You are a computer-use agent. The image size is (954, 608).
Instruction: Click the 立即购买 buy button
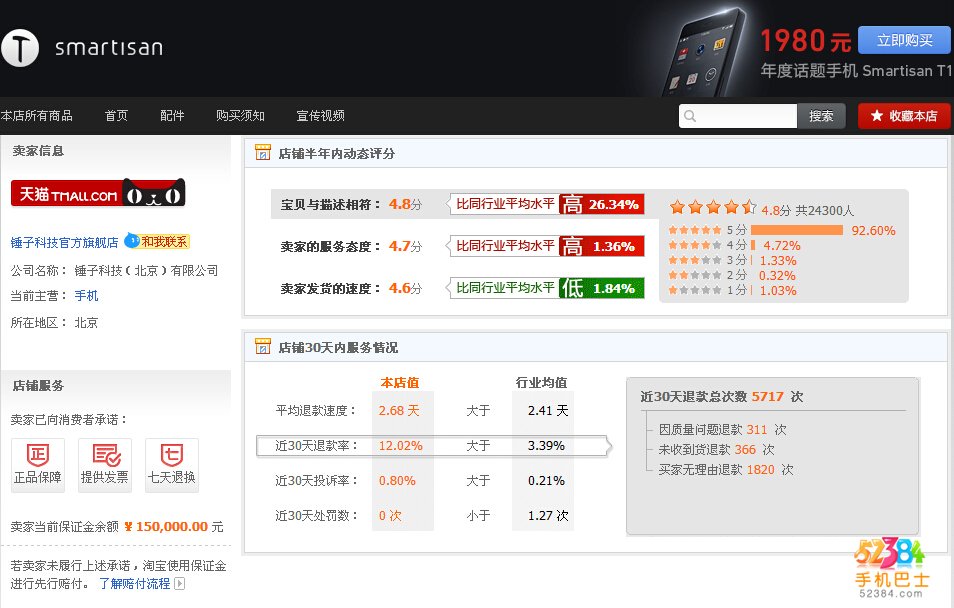pos(904,40)
